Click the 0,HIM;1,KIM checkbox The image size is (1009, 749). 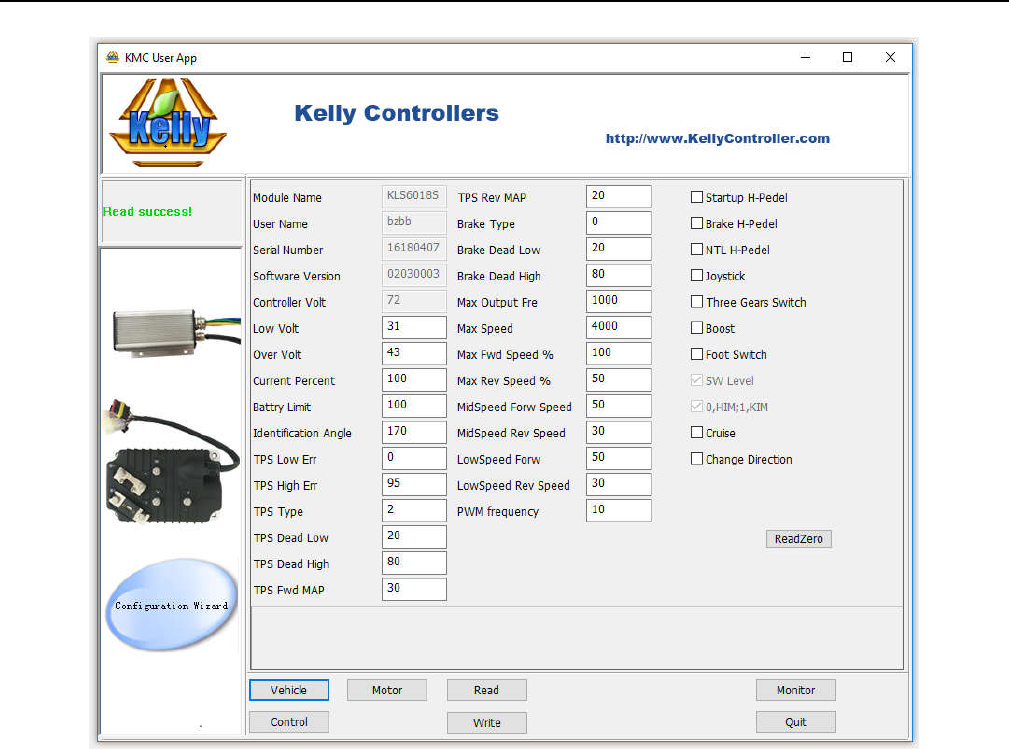(696, 406)
